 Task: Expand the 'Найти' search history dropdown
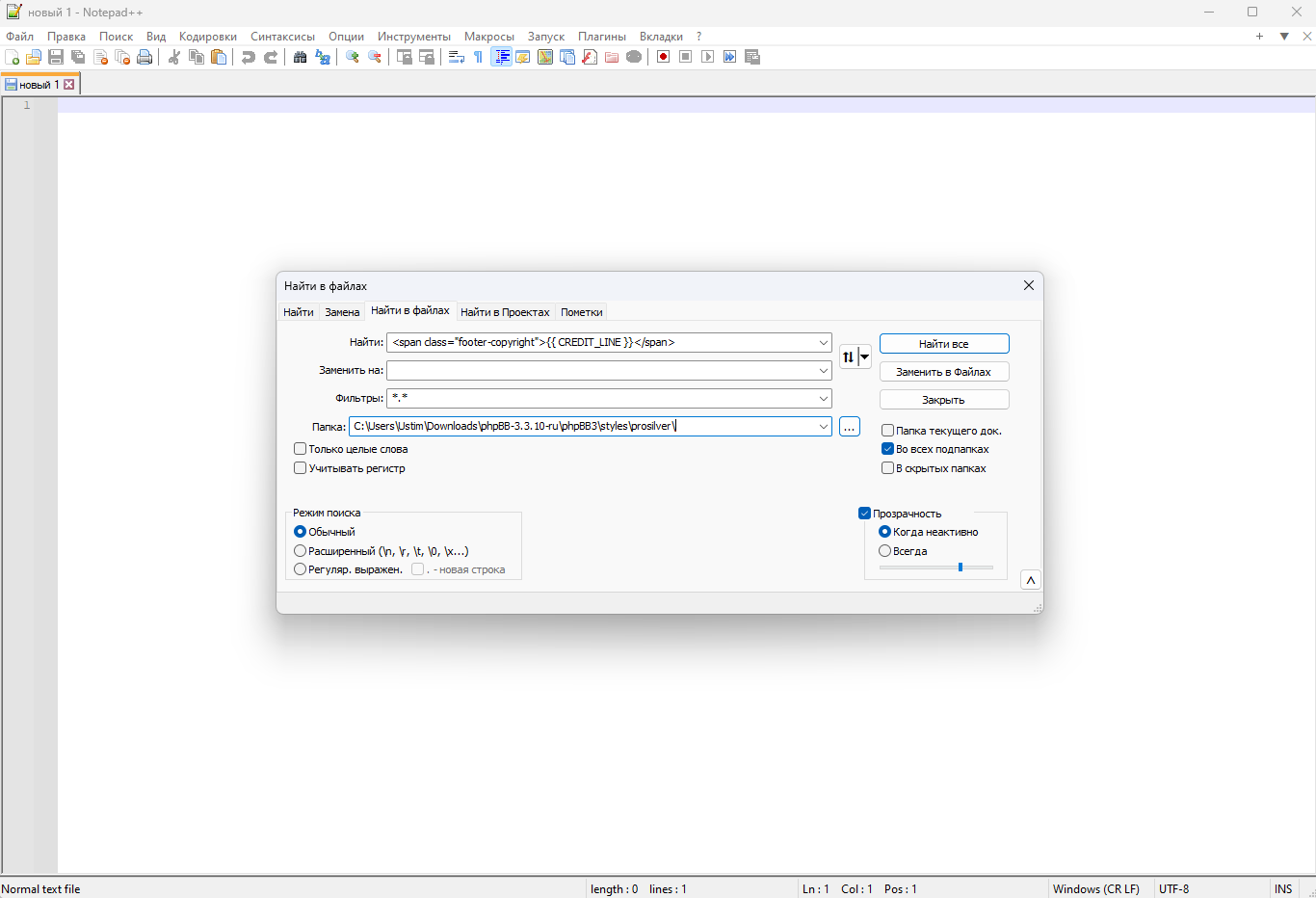click(x=824, y=343)
